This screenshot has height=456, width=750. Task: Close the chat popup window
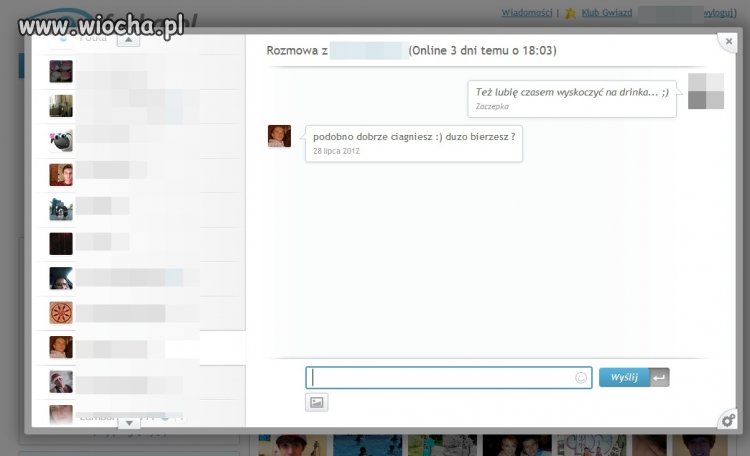(x=728, y=42)
